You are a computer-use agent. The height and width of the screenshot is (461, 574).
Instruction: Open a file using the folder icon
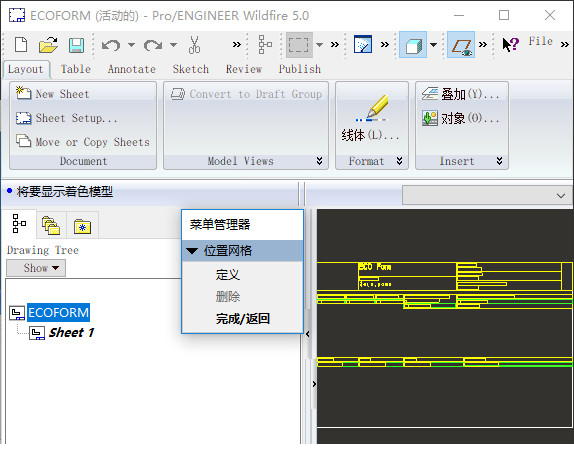pyautogui.click(x=48, y=45)
